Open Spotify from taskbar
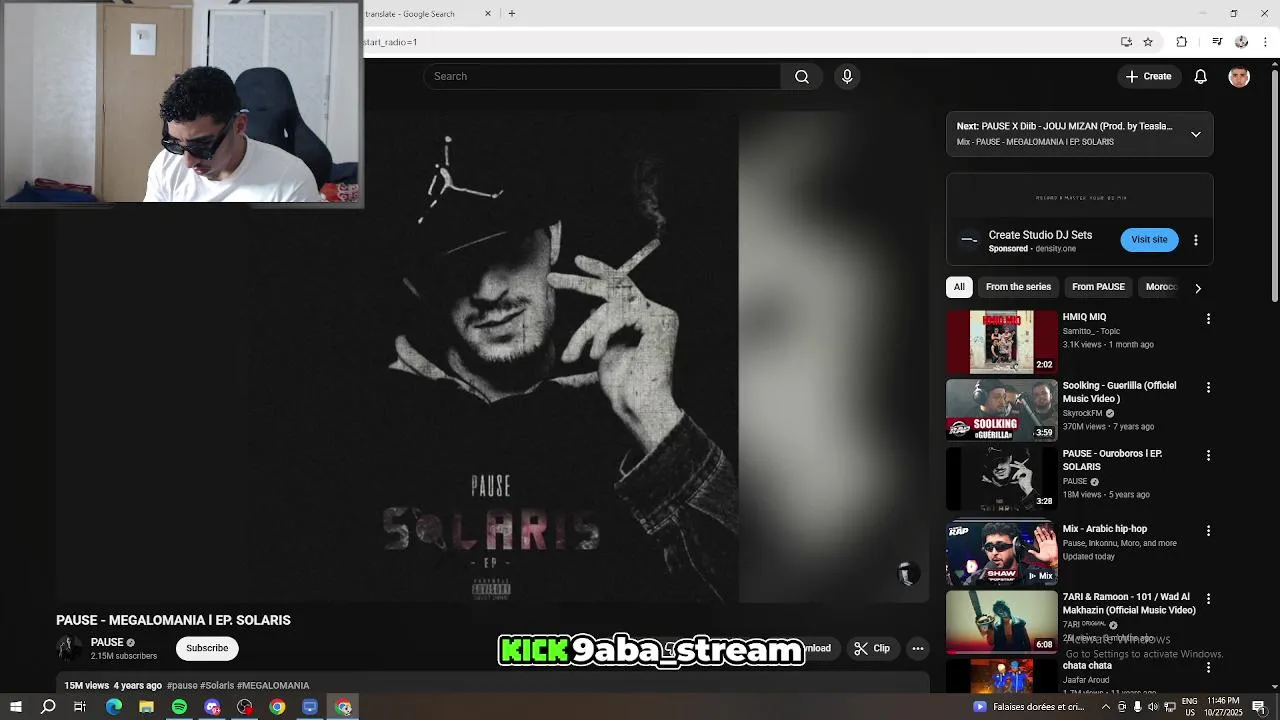This screenshot has height=720, width=1280. [x=179, y=707]
